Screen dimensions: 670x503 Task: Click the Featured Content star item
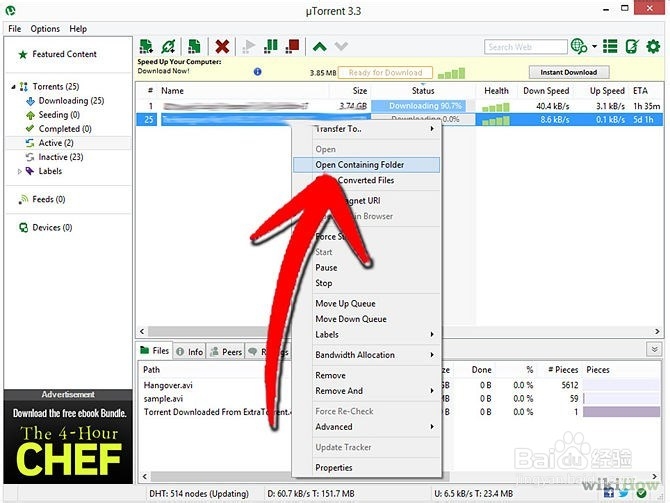coord(57,54)
